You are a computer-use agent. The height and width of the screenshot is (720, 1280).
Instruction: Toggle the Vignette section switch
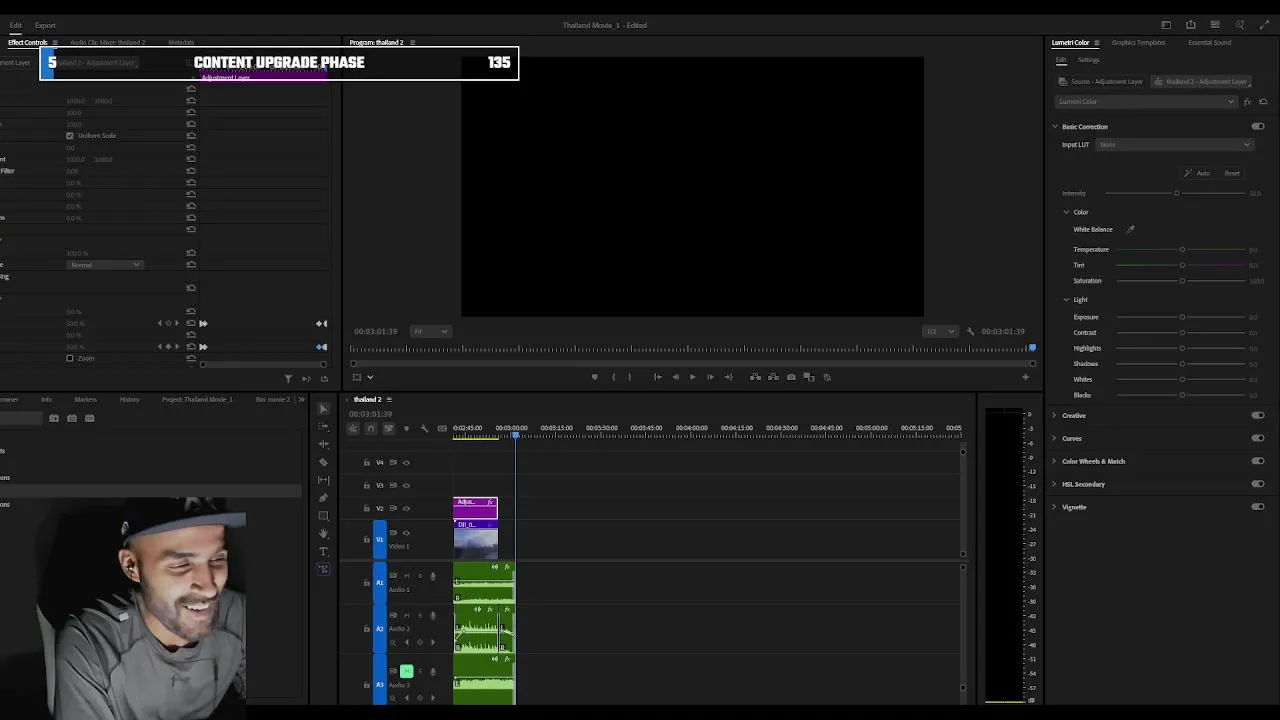(1258, 507)
